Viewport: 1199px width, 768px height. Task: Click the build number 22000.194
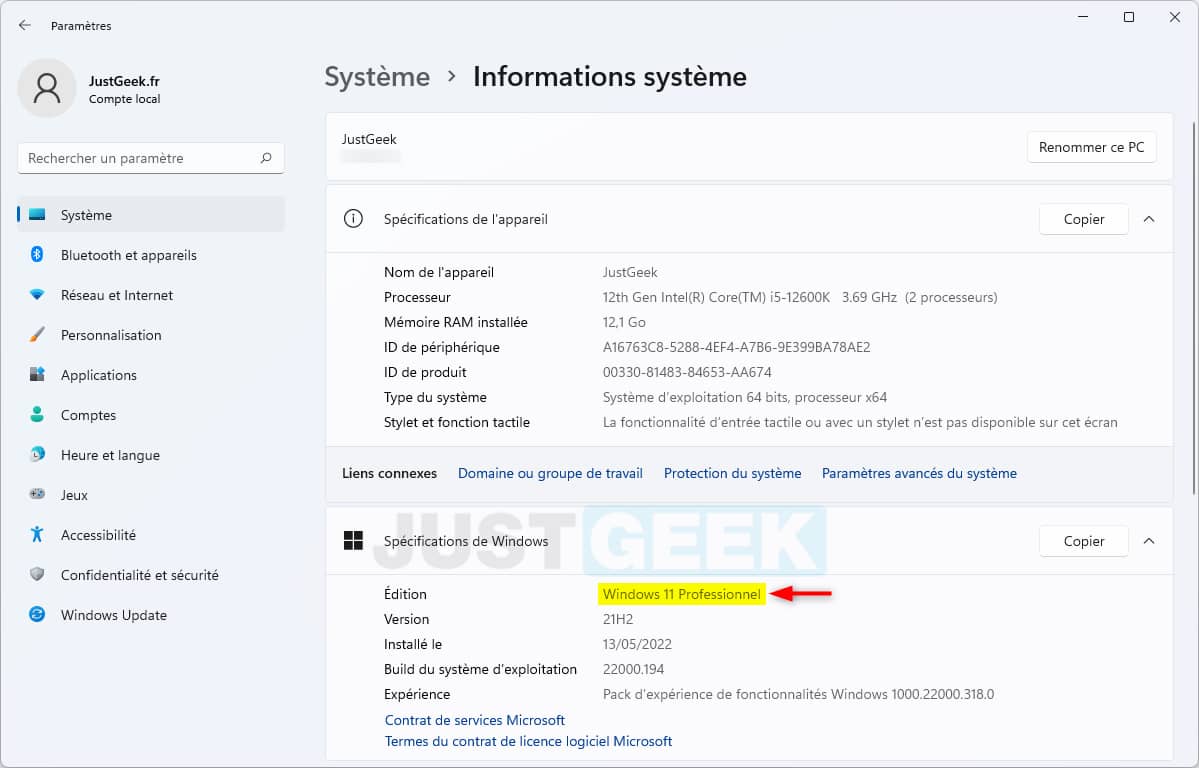point(633,669)
